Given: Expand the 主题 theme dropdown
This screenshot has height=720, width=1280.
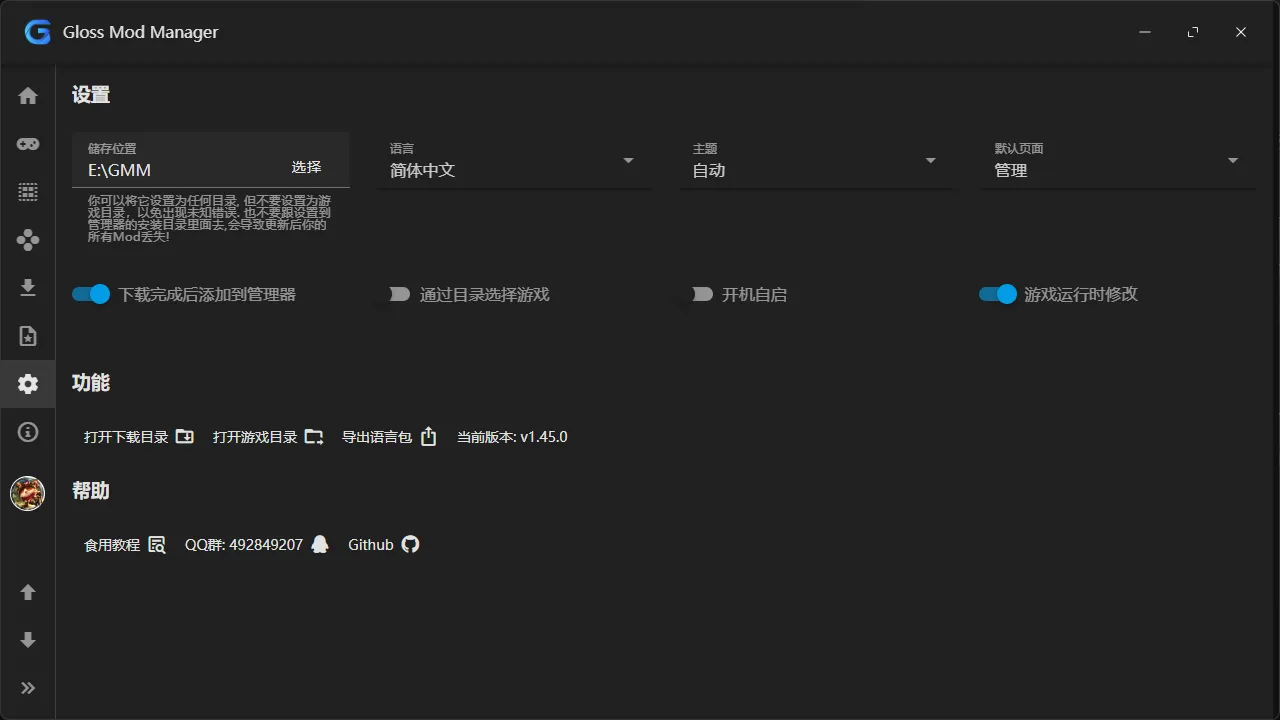Looking at the screenshot, I should pos(930,160).
